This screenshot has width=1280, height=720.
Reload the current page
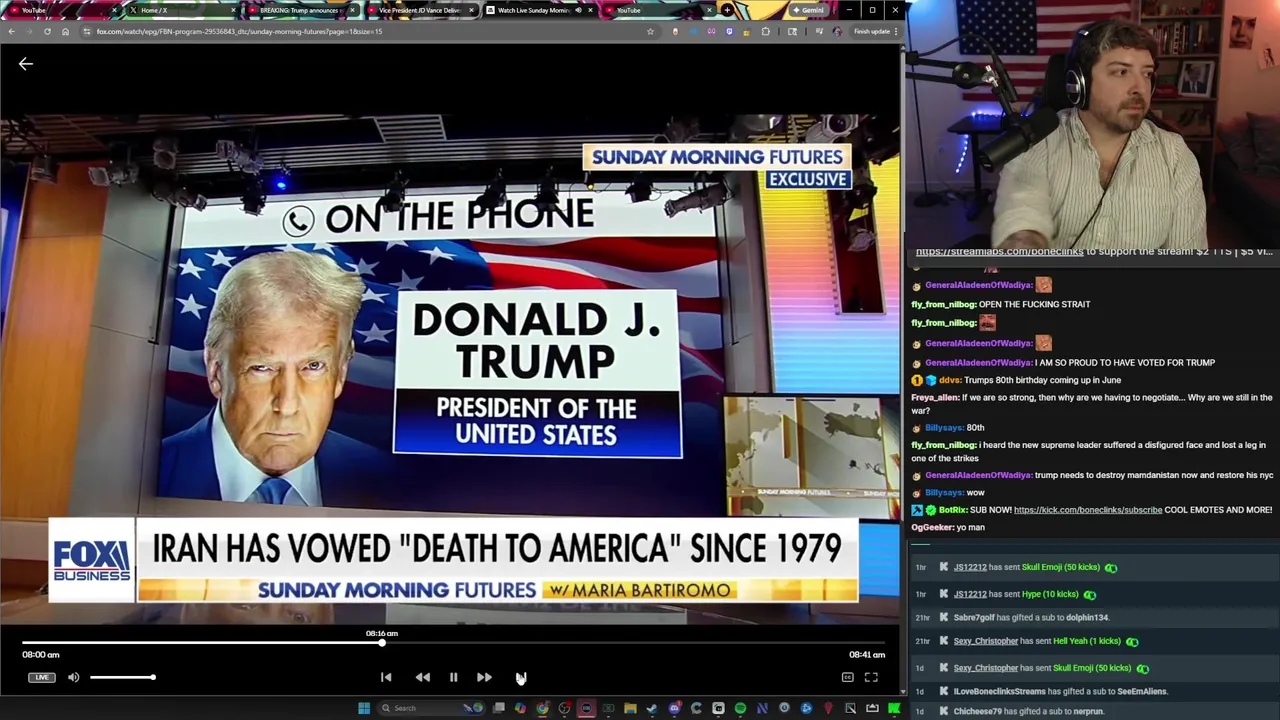[47, 31]
